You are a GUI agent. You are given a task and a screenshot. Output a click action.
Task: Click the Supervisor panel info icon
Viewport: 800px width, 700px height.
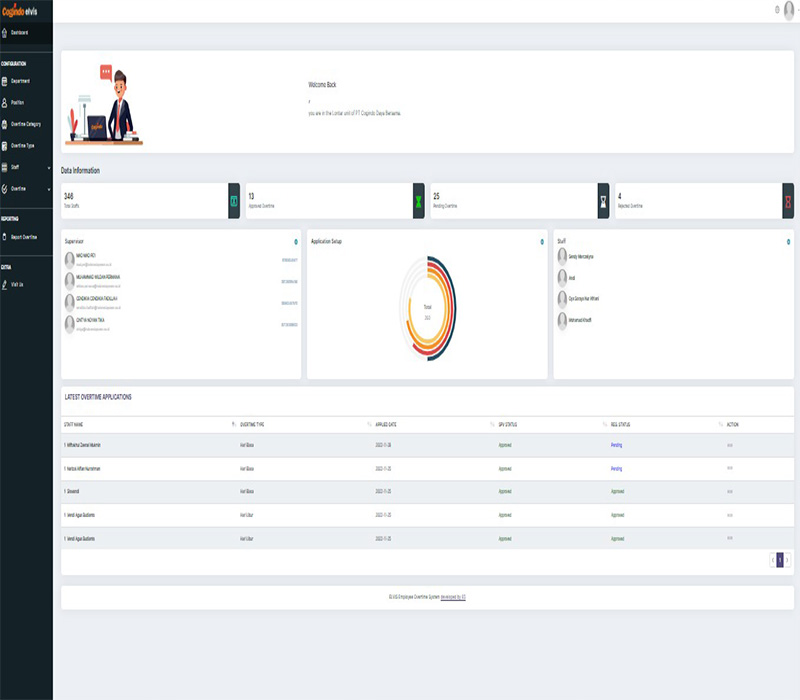point(295,242)
